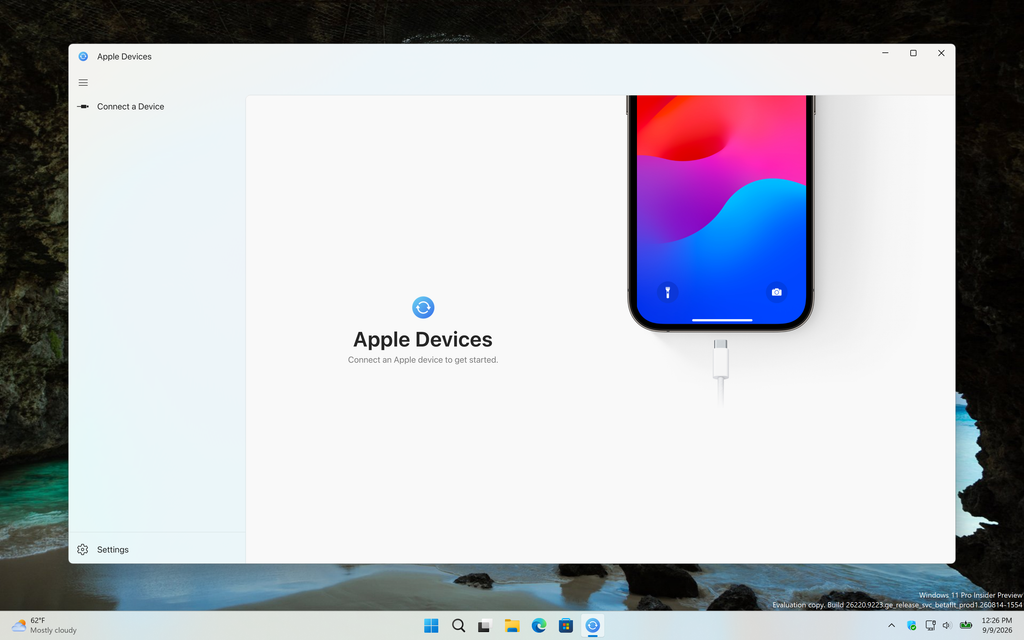Click the Apple Devices title bar app icon
1024x640 pixels.
pos(83,56)
